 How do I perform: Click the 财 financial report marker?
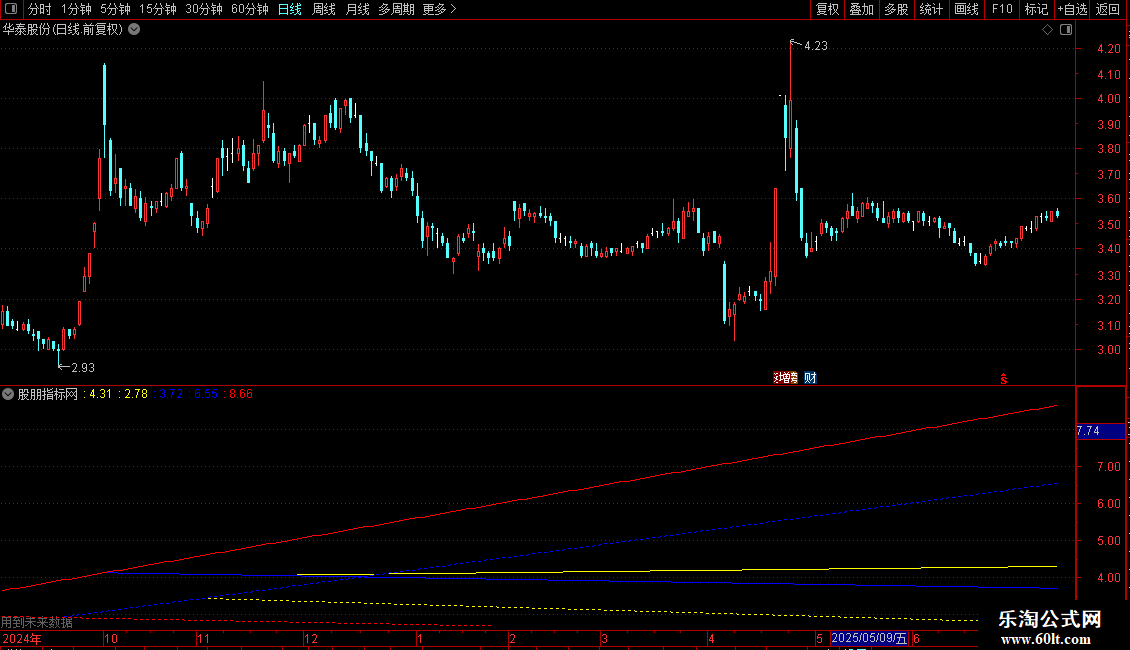810,378
